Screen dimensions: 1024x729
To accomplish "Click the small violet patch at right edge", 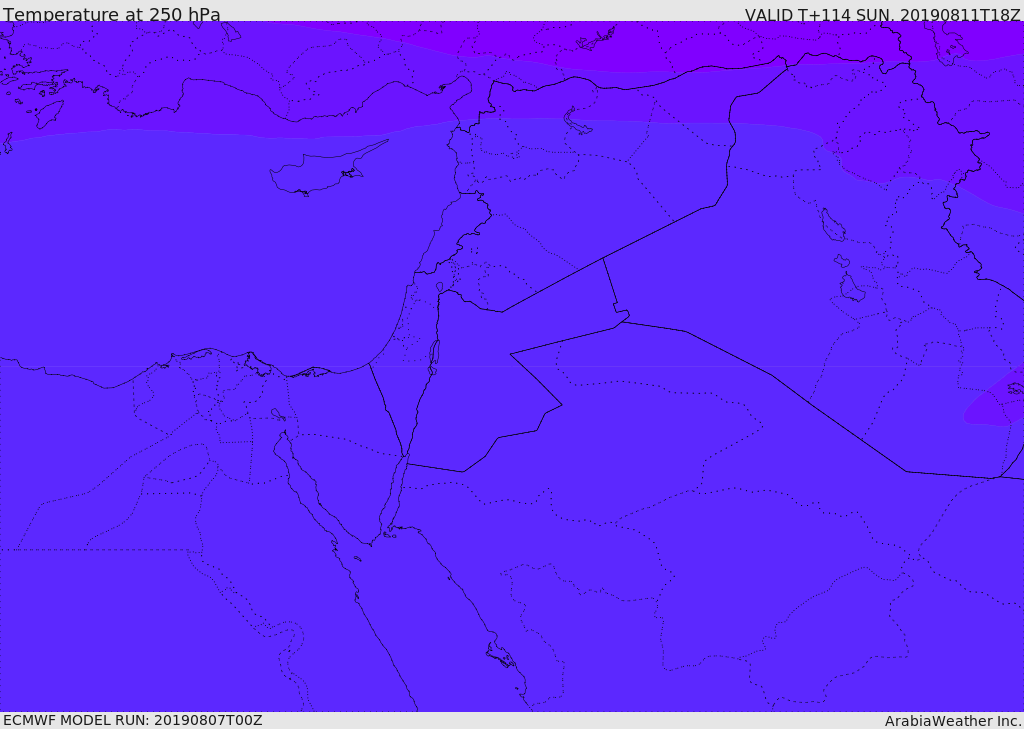I will click(x=995, y=402).
